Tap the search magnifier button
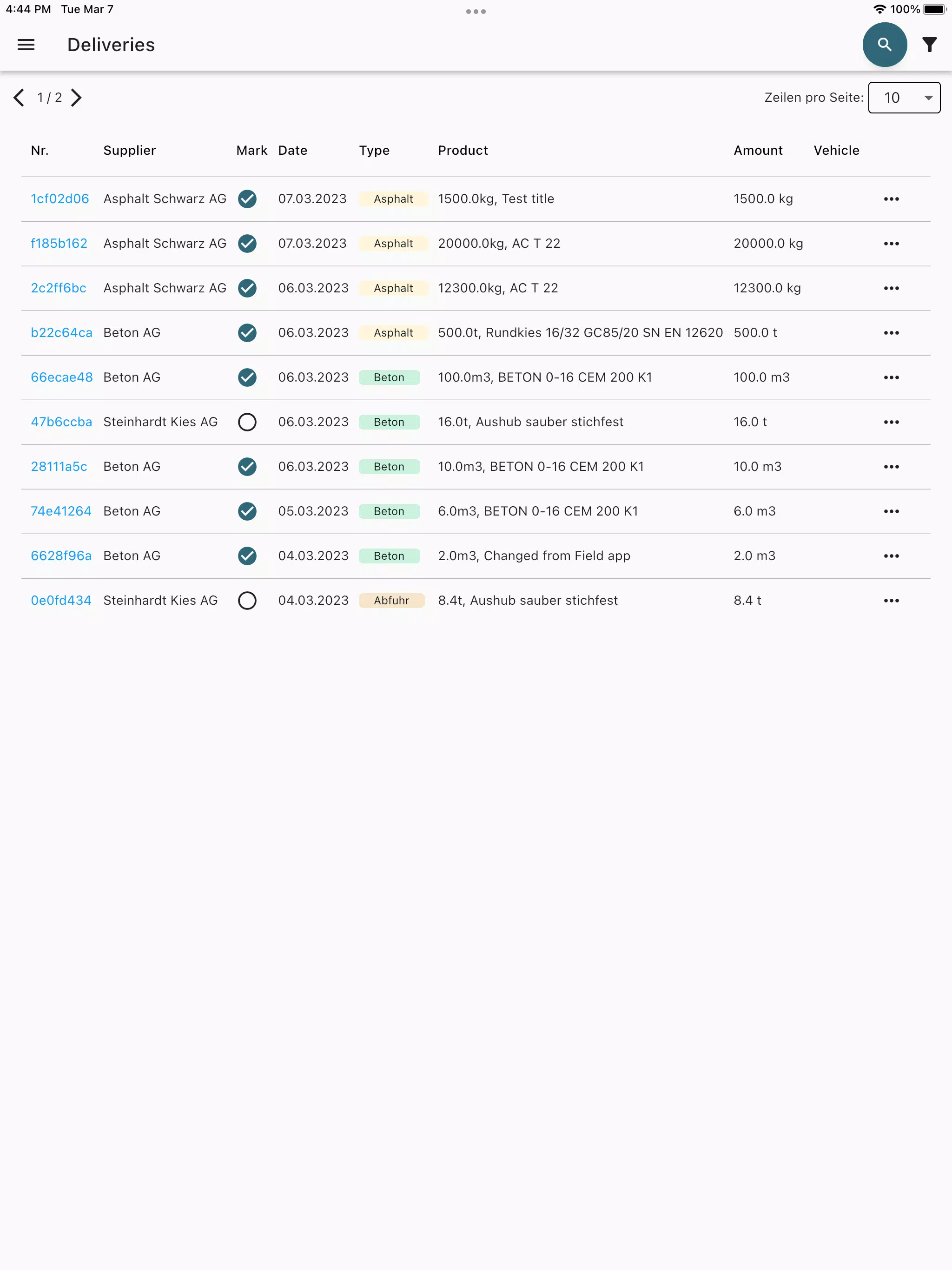 pyautogui.click(x=884, y=45)
